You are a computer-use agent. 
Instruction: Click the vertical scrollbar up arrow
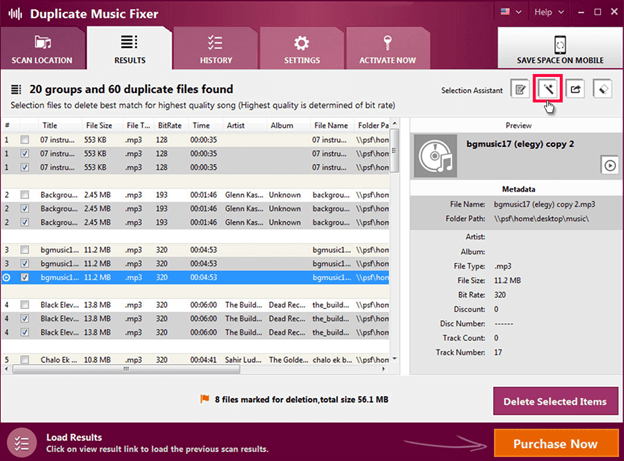(394, 123)
